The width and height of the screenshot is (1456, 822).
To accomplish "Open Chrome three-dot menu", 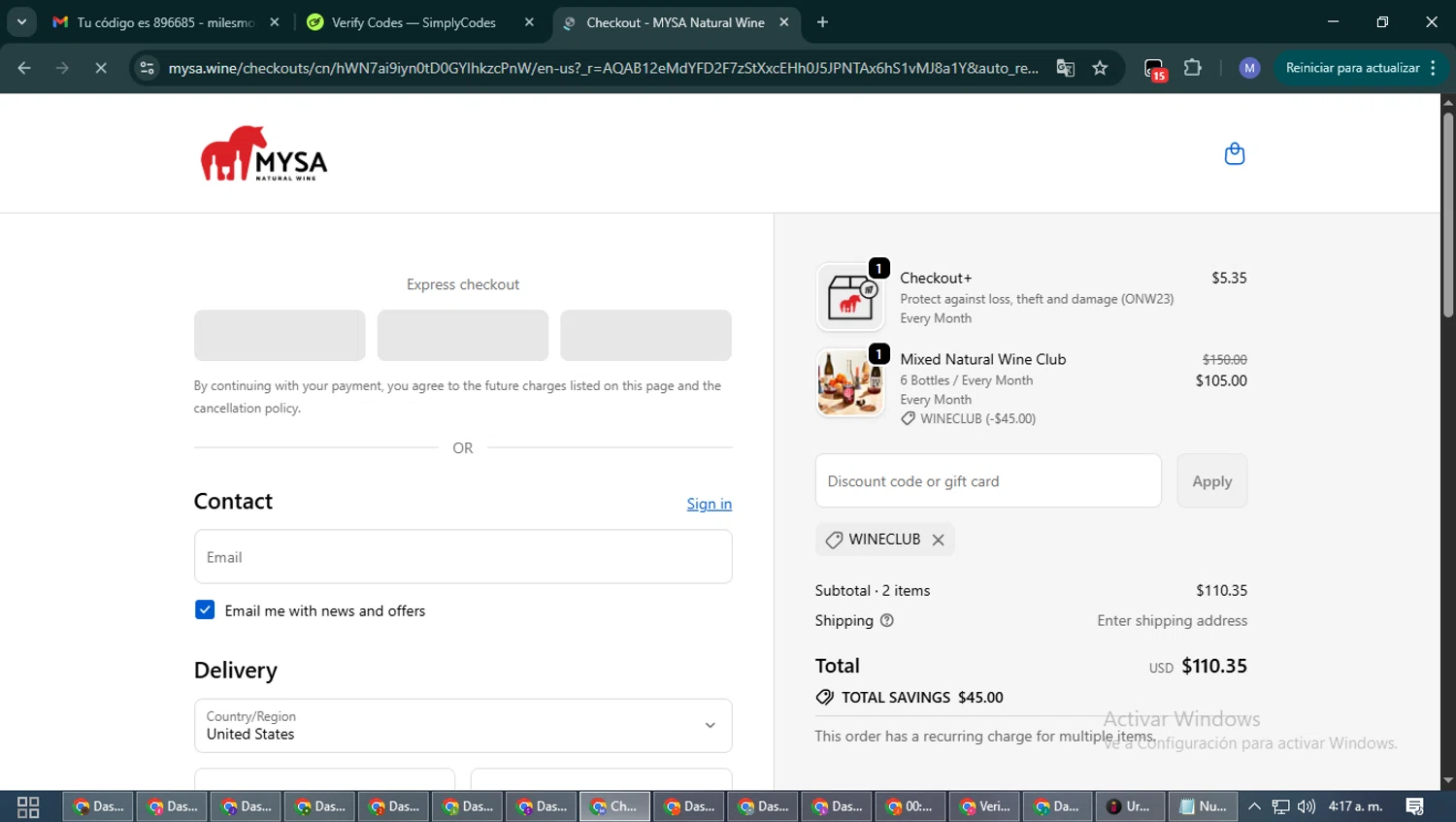I will [1434, 68].
